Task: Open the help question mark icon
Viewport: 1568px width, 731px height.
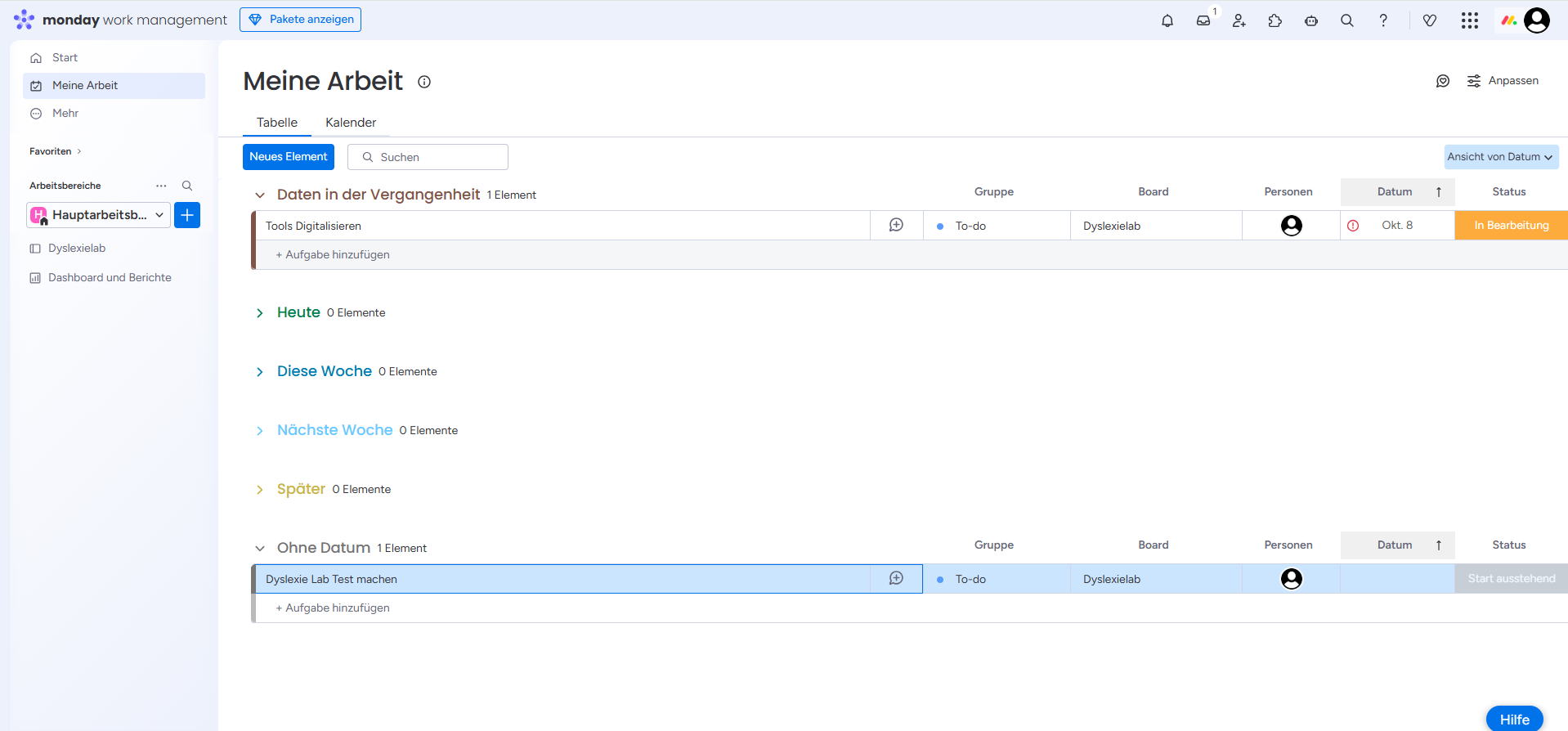Action: [1383, 20]
